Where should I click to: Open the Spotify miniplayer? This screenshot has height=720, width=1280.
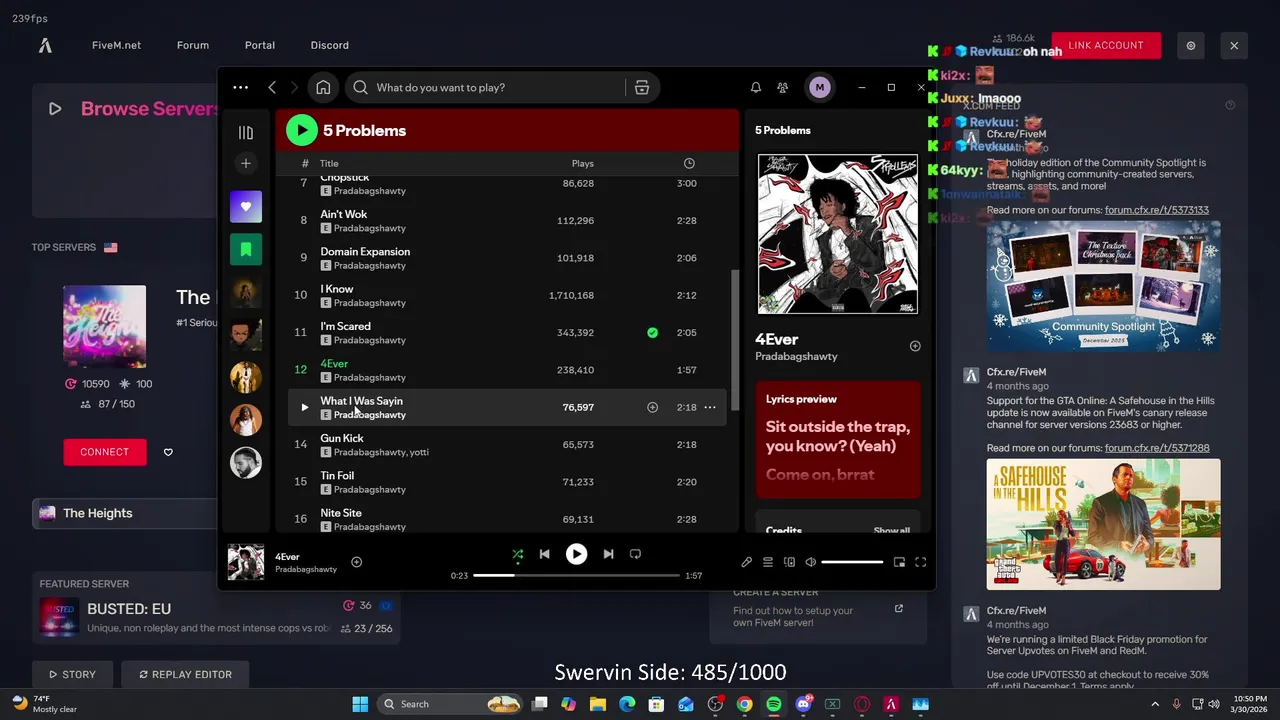click(899, 562)
